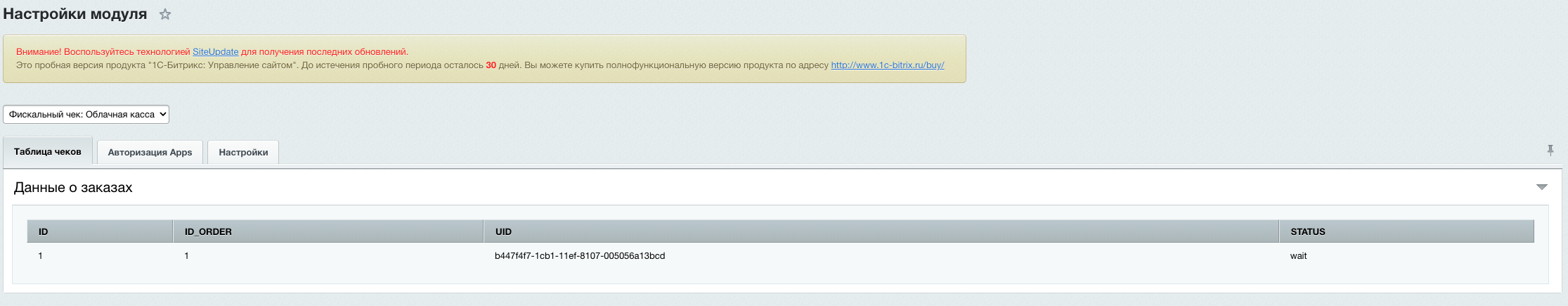Open the Фискальный чек module dropdown
Image resolution: width=1568 pixels, height=306 pixels.
coord(86,114)
